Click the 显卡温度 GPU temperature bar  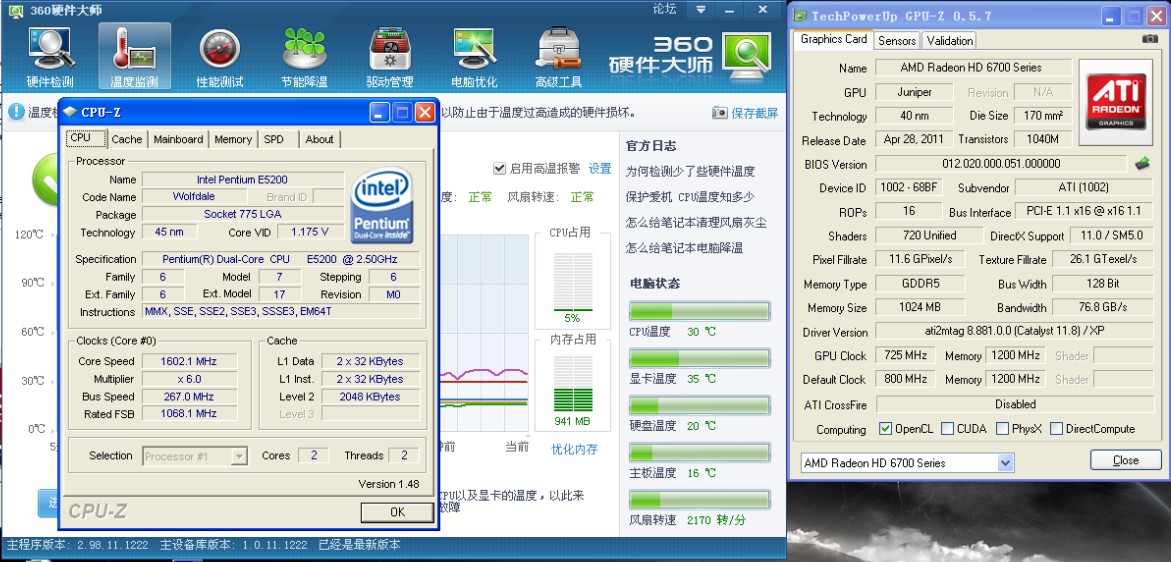click(x=699, y=358)
